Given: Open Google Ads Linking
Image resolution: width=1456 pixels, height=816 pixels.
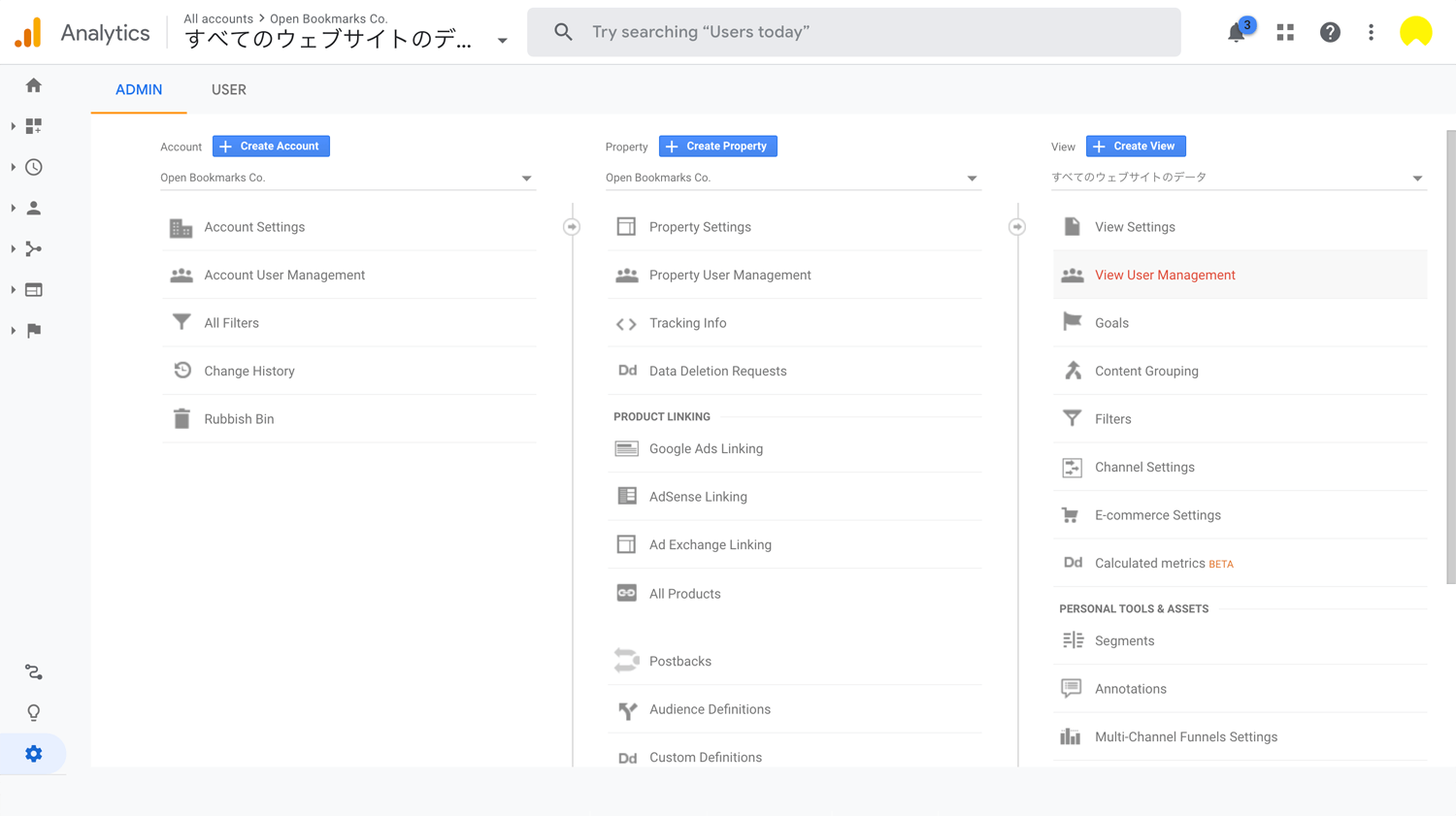Looking at the screenshot, I should click(706, 449).
